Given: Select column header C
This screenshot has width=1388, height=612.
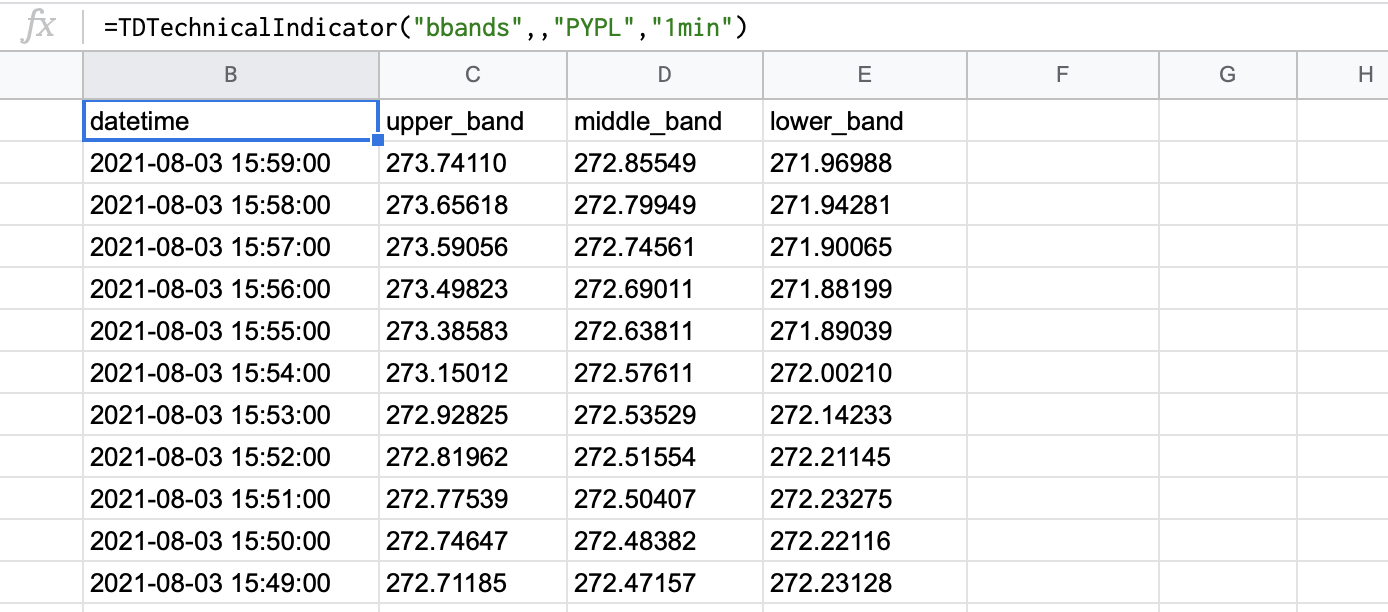Looking at the screenshot, I should (x=472, y=74).
